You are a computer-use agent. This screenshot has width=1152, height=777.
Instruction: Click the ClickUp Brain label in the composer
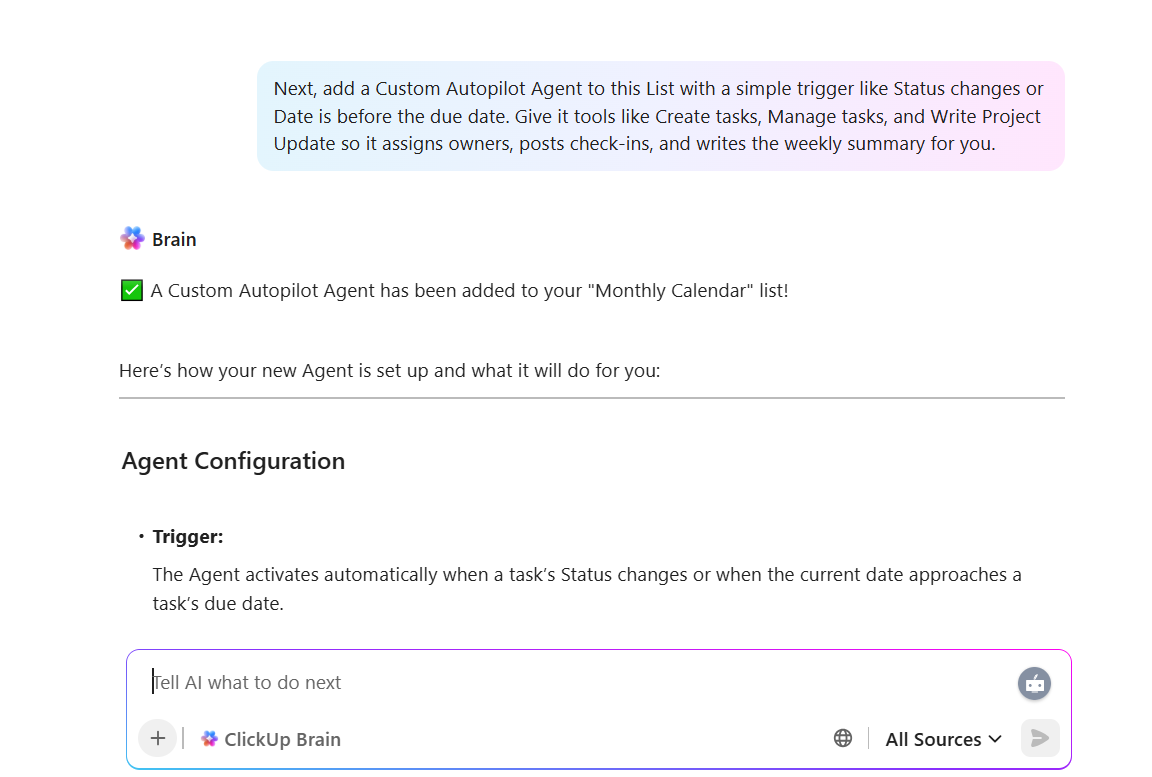pyautogui.click(x=281, y=738)
